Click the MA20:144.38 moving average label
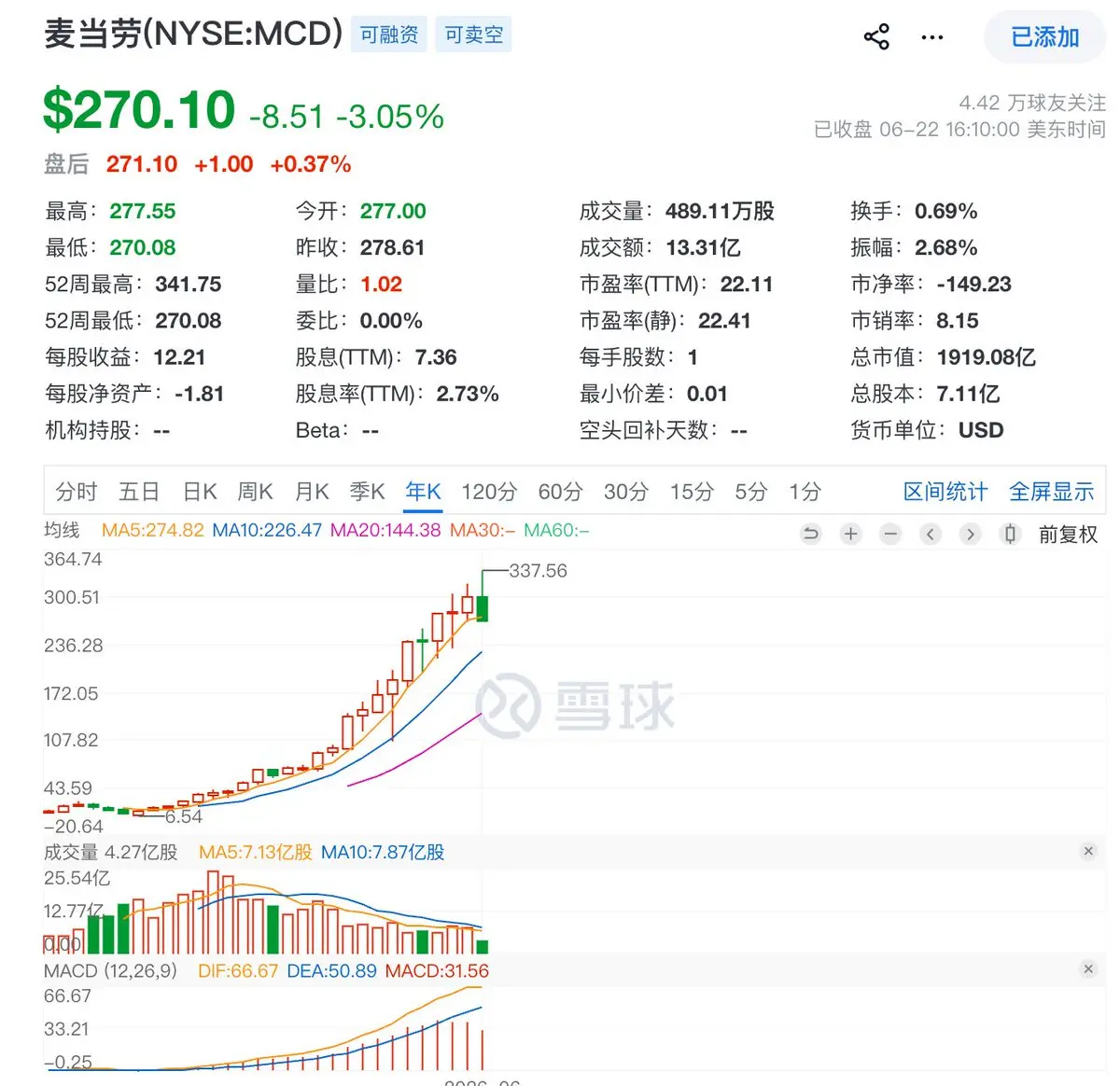Image resolution: width=1120 pixels, height=1086 pixels. point(385,530)
